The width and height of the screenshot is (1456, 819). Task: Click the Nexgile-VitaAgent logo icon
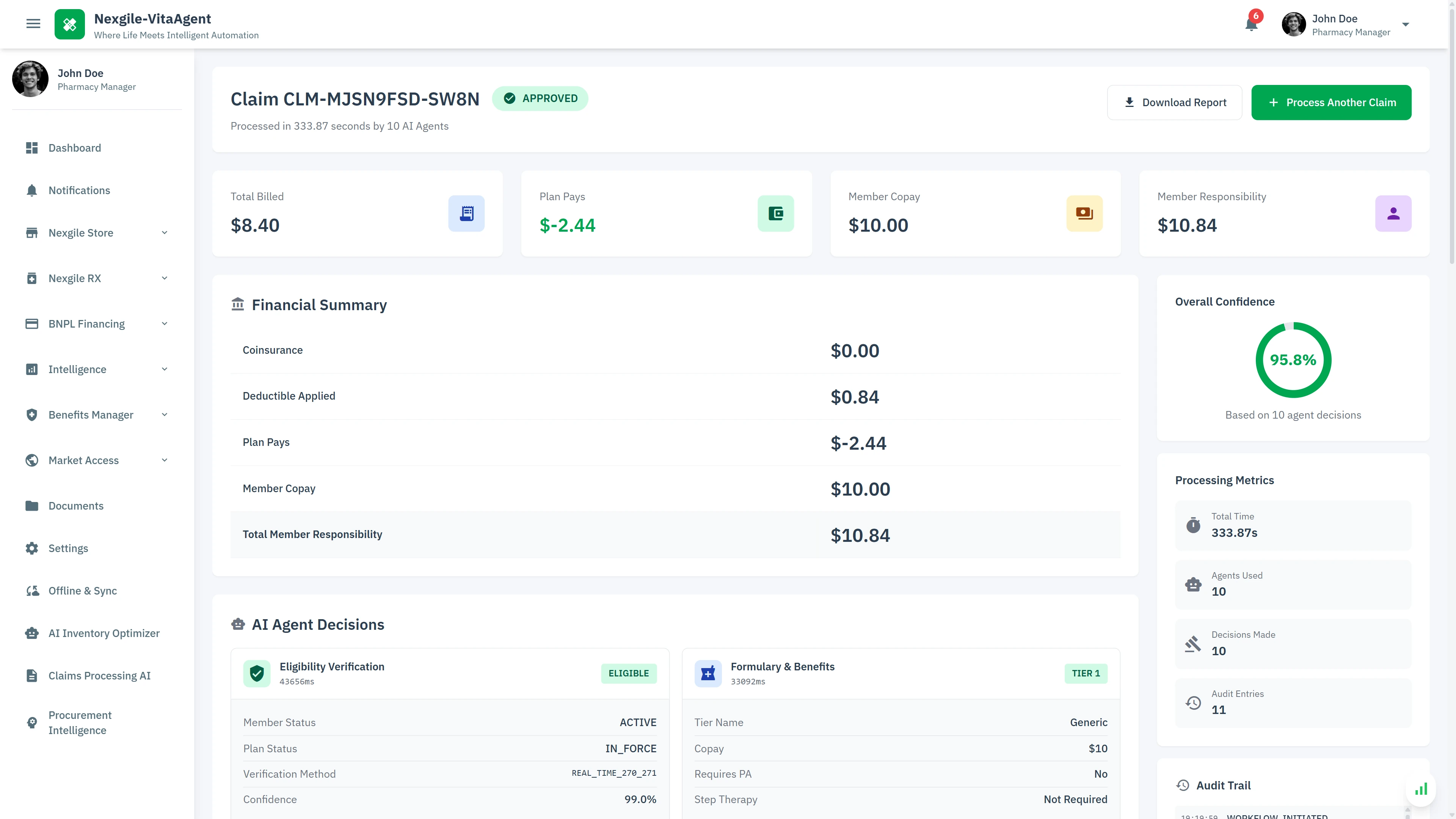[x=69, y=24]
